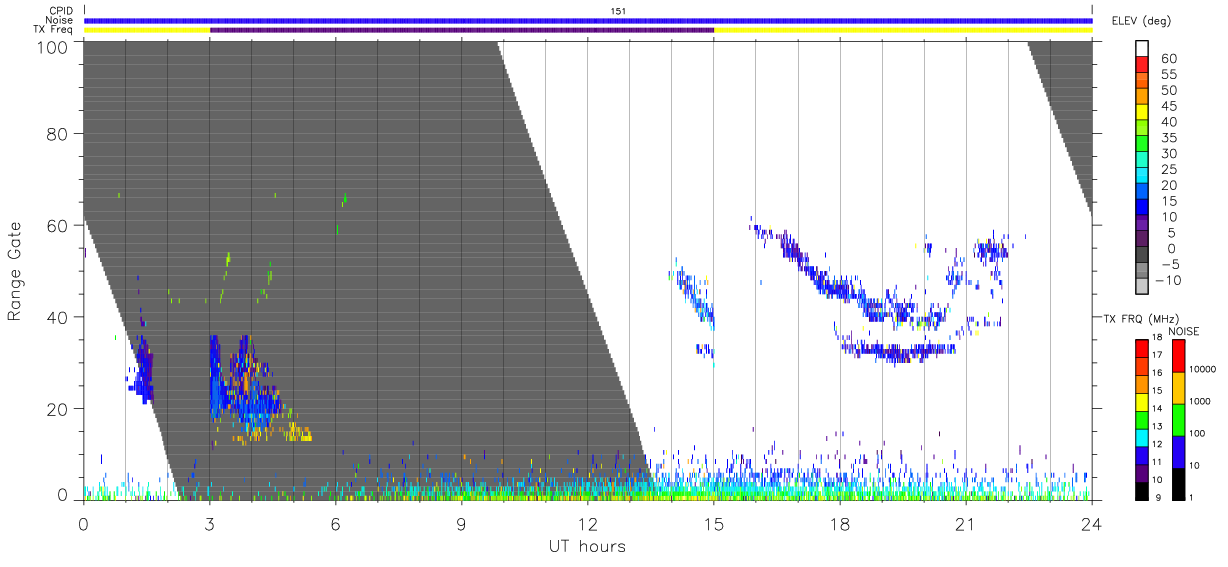Click the yellow segment of the NOISE colorbar

pos(1179,388)
